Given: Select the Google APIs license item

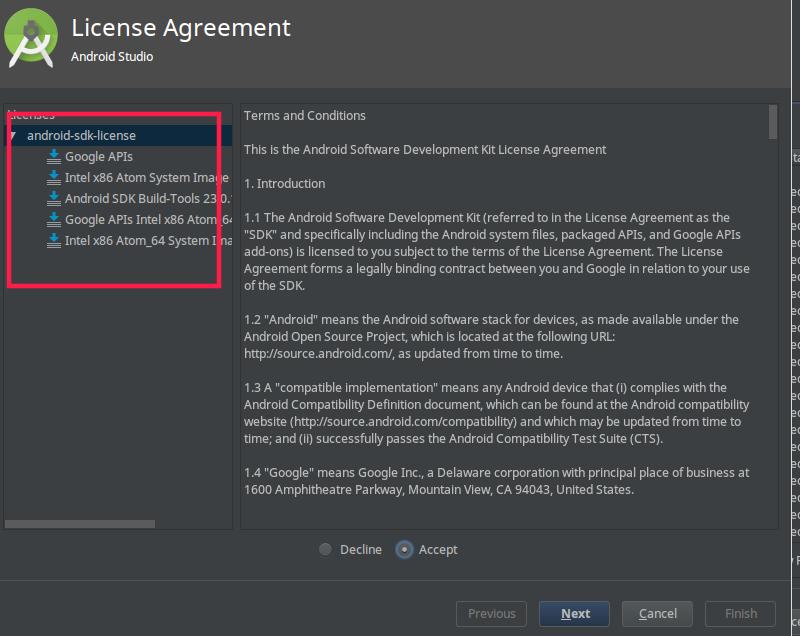Looking at the screenshot, I should coord(98,157).
